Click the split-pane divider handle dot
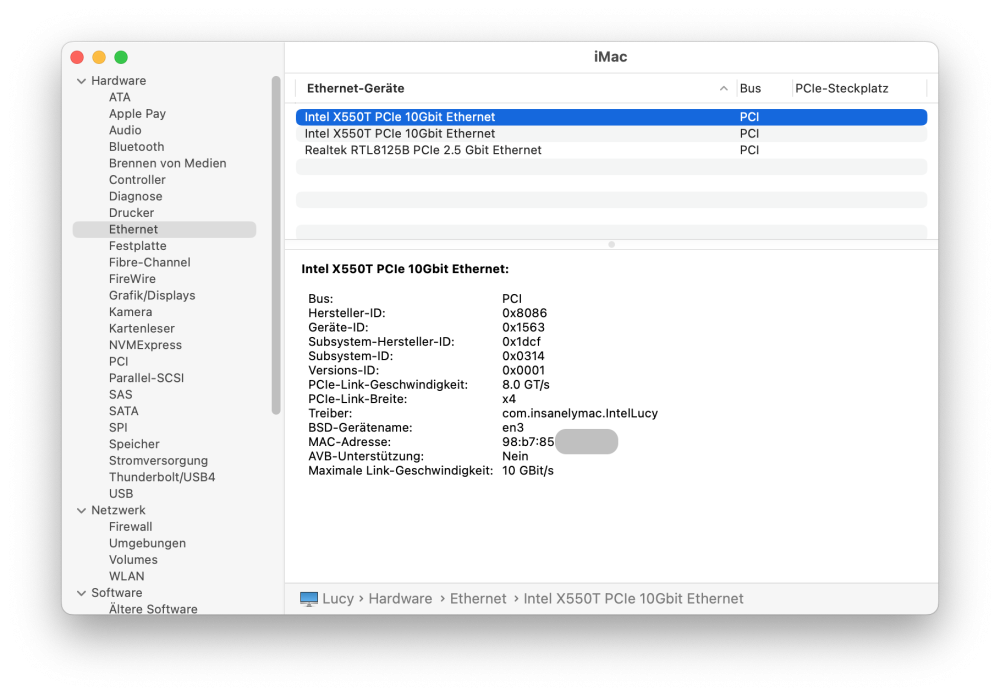 tap(611, 244)
